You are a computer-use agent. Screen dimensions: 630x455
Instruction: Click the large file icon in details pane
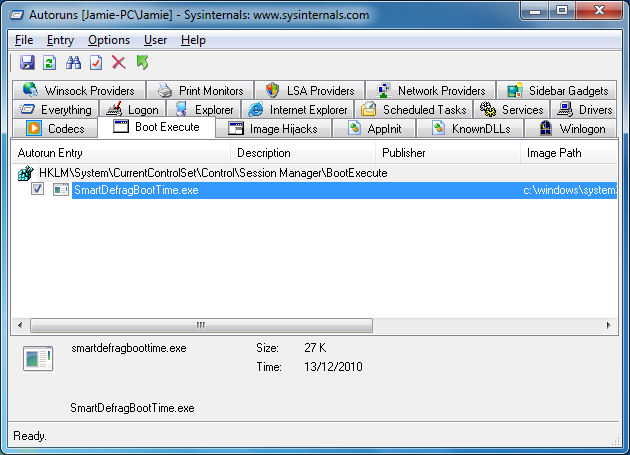[x=38, y=358]
